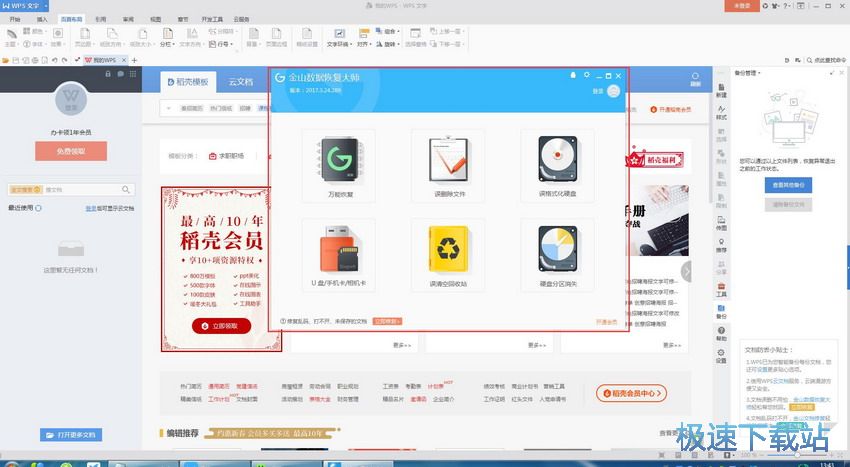Open 万能恢复 universal recovery tool
The width and height of the screenshot is (850, 467).
tap(339, 165)
